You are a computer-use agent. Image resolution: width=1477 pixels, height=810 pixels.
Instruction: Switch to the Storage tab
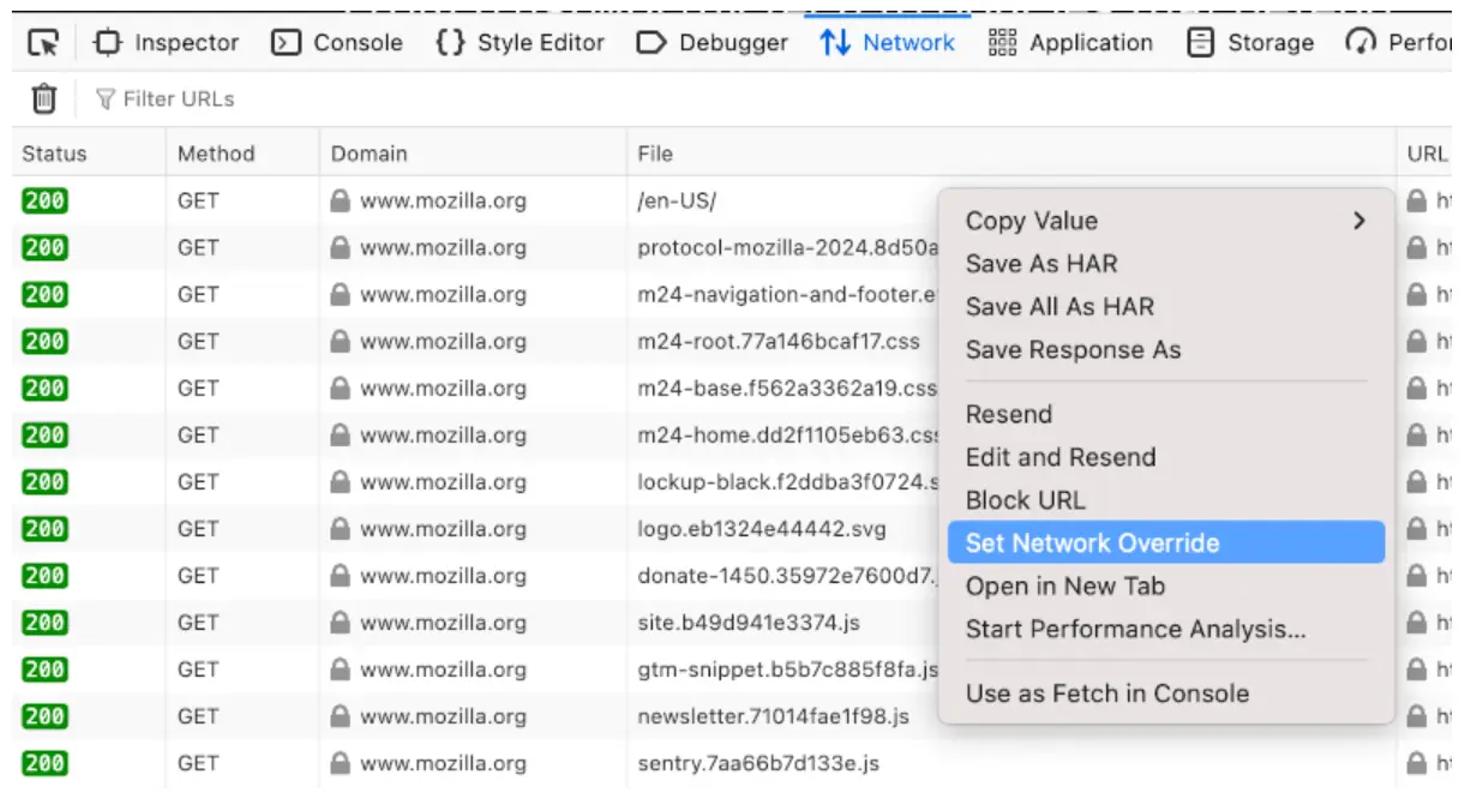pyautogui.click(x=1250, y=43)
